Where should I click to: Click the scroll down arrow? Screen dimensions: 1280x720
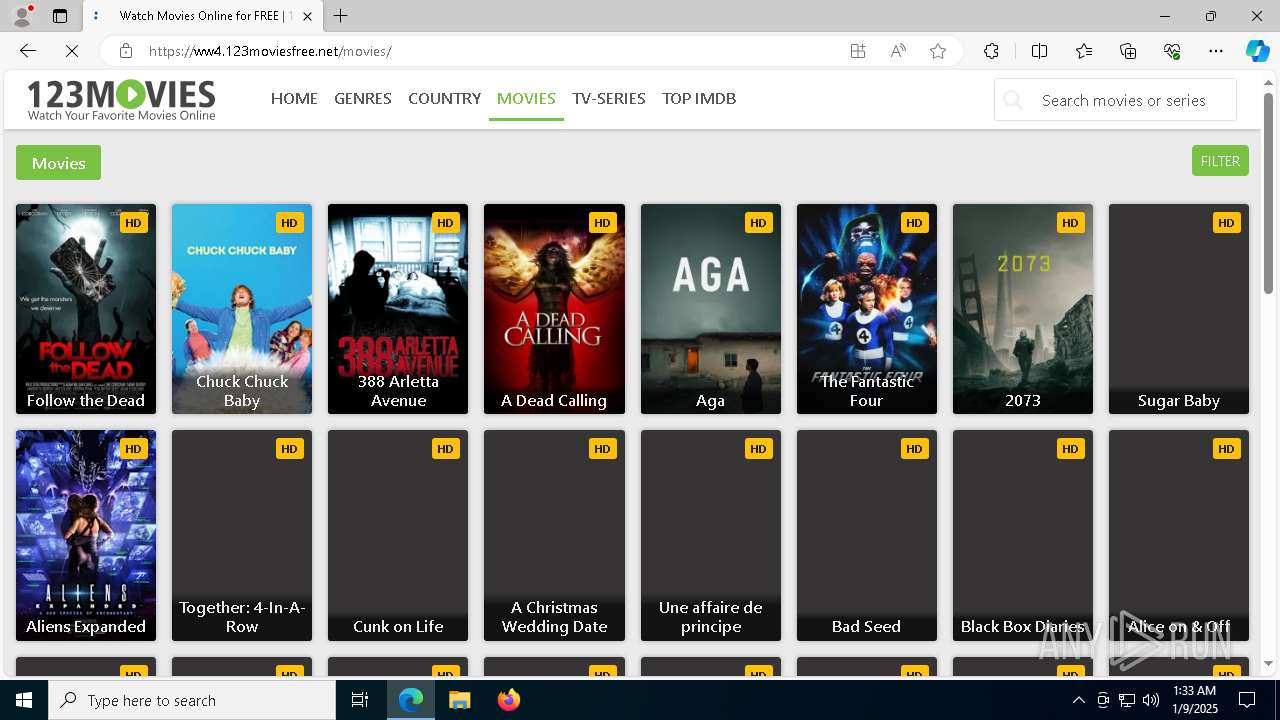coord(1268,663)
